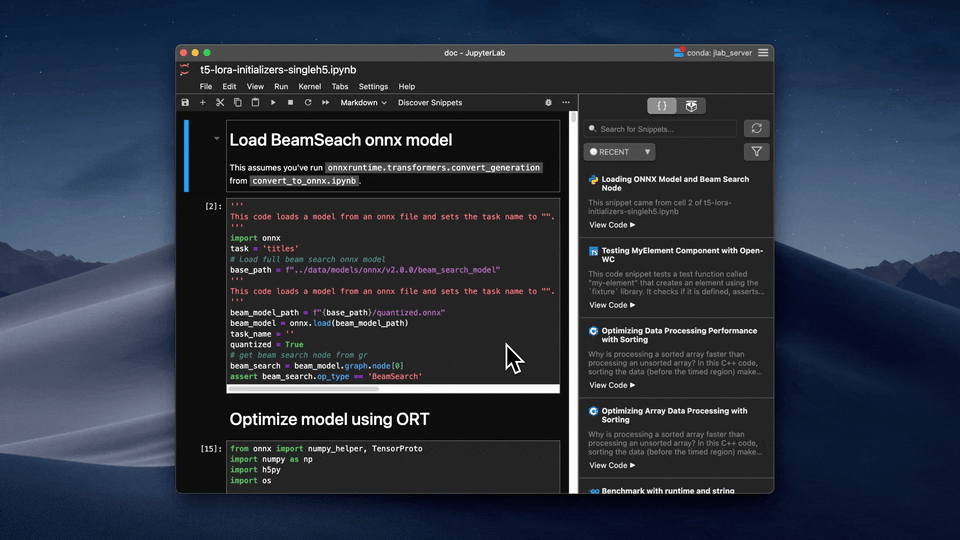Cut the selected cell using scissors icon

pos(220,103)
